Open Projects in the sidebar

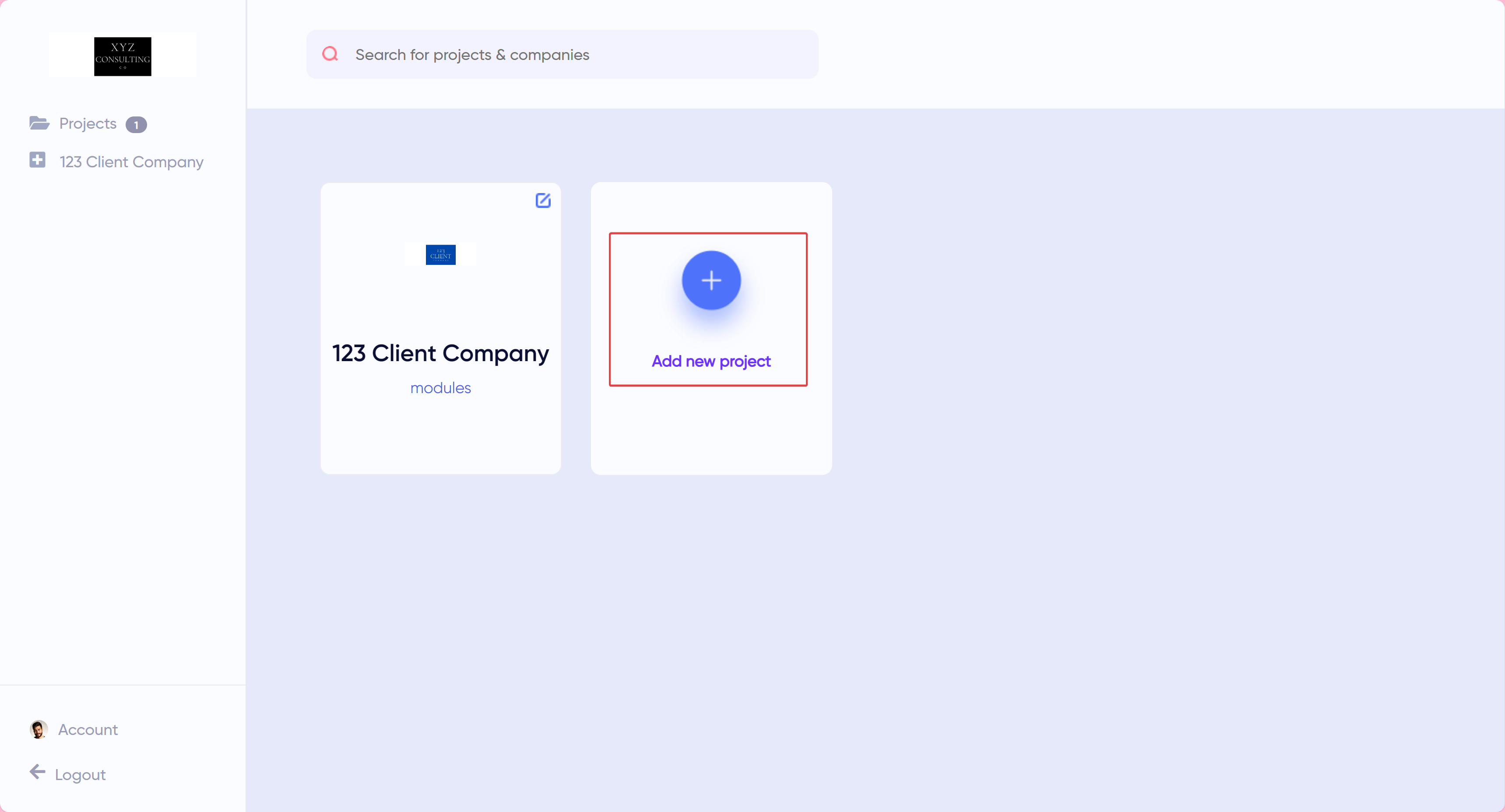coord(88,124)
